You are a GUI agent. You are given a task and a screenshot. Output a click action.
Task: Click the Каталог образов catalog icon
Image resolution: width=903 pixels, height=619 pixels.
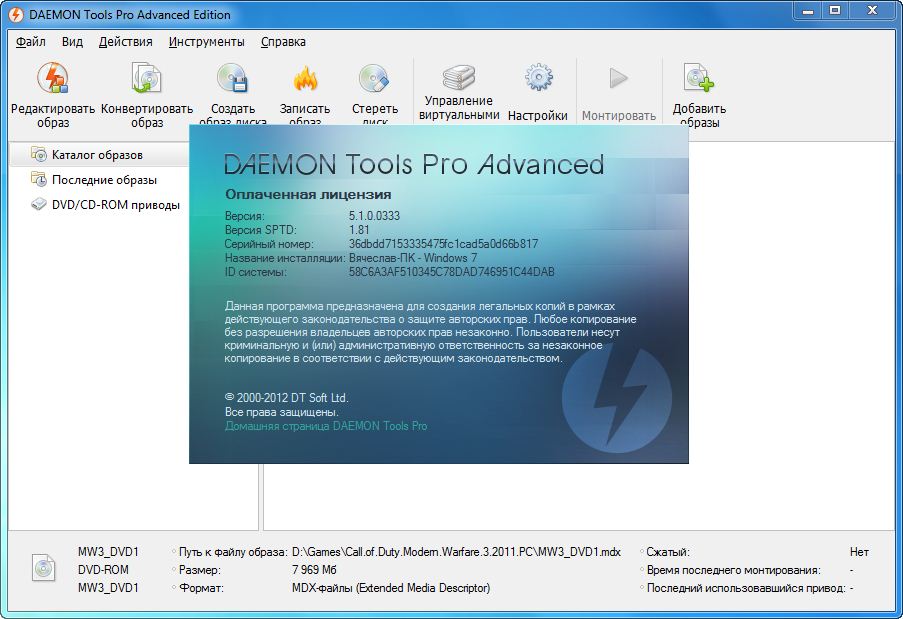(x=39, y=154)
